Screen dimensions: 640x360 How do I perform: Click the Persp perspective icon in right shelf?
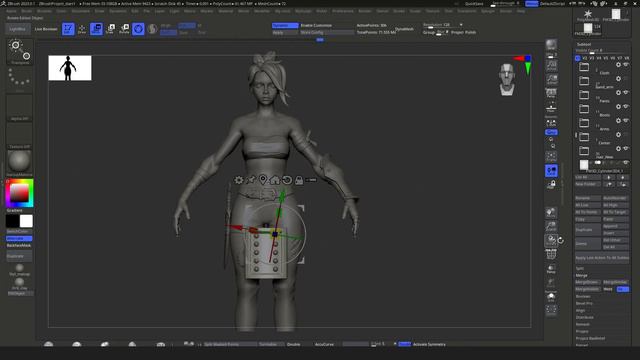coord(551,93)
